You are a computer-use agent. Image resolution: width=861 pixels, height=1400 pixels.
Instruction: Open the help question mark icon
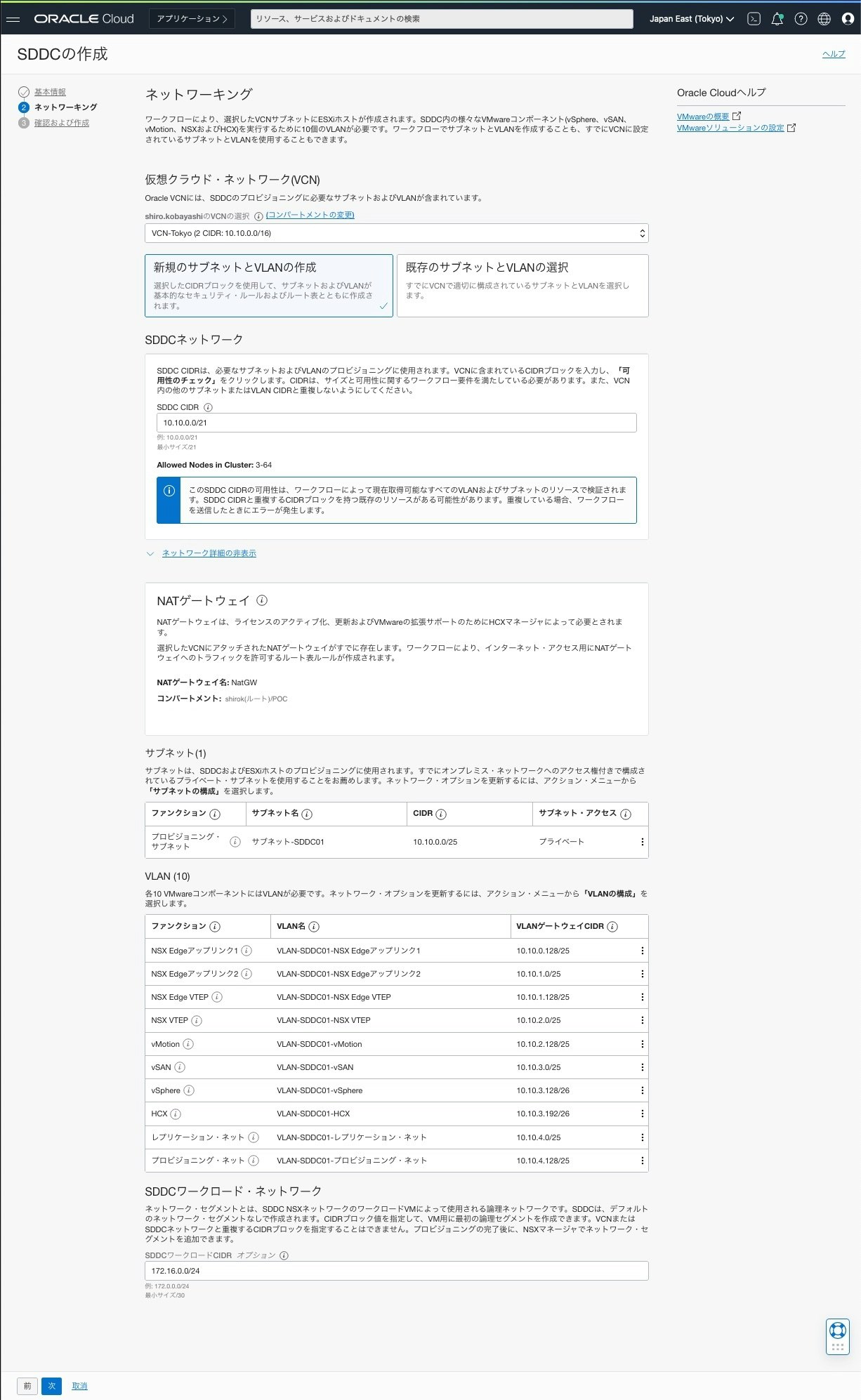[x=801, y=19]
